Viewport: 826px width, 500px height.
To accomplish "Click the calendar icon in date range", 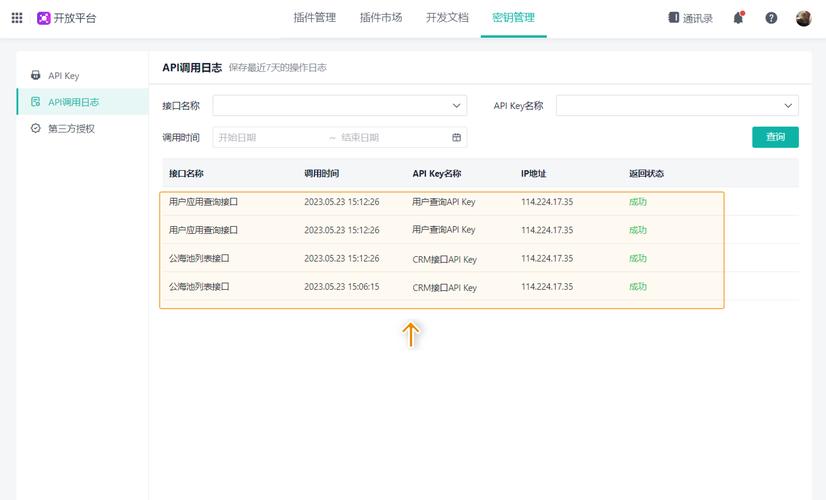I will [457, 138].
